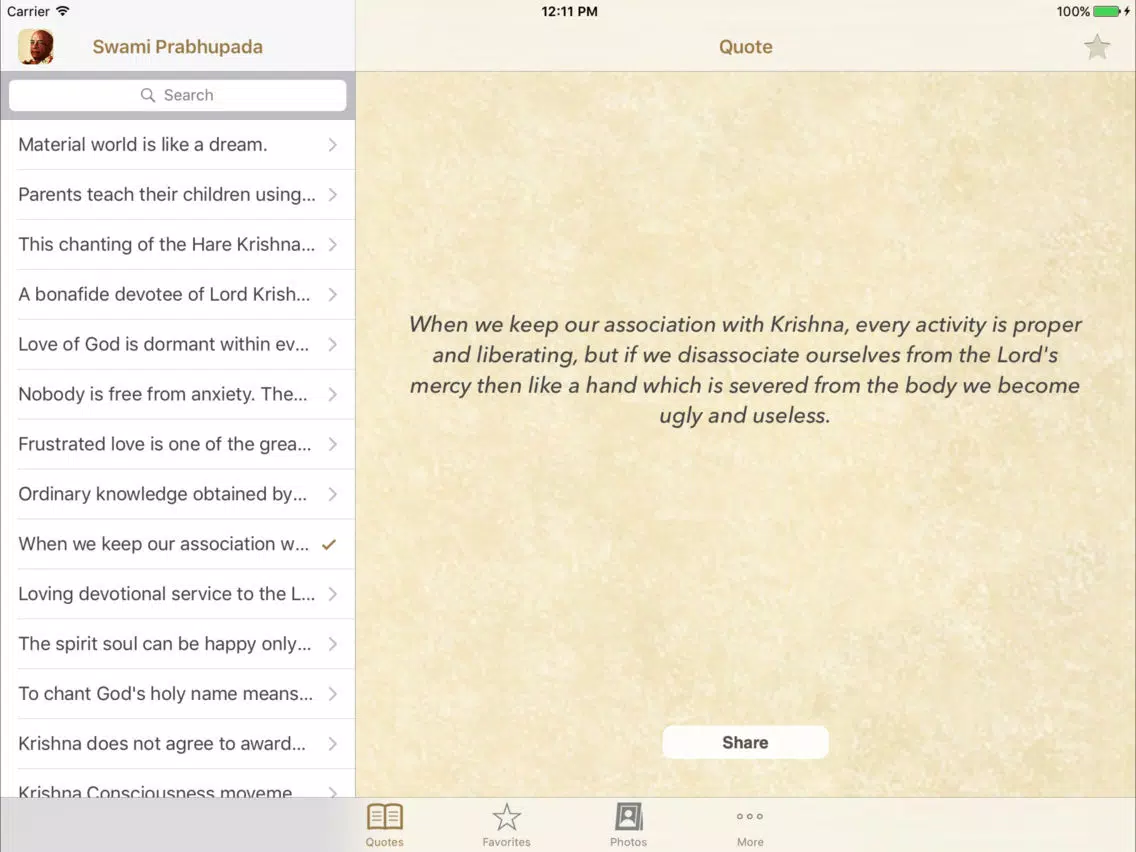Open chevron for 'This chanting of the Hare Krishna...'
Screen dimensions: 1136x852
pyautogui.click(x=333, y=244)
